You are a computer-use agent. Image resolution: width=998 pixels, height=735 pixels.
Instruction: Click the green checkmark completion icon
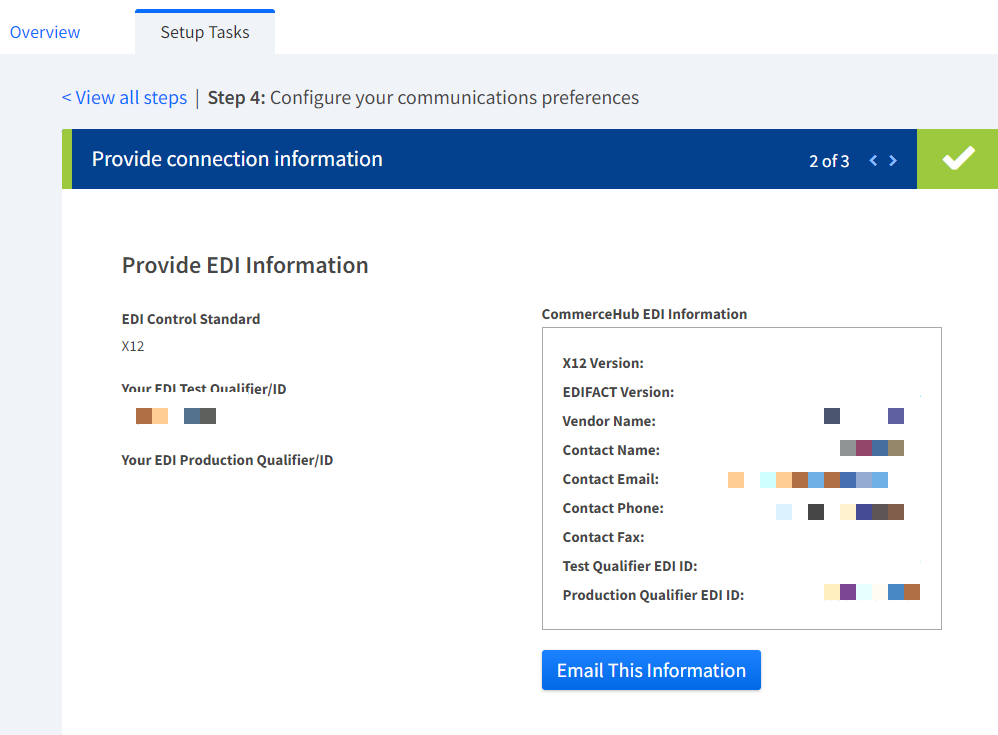[957, 159]
